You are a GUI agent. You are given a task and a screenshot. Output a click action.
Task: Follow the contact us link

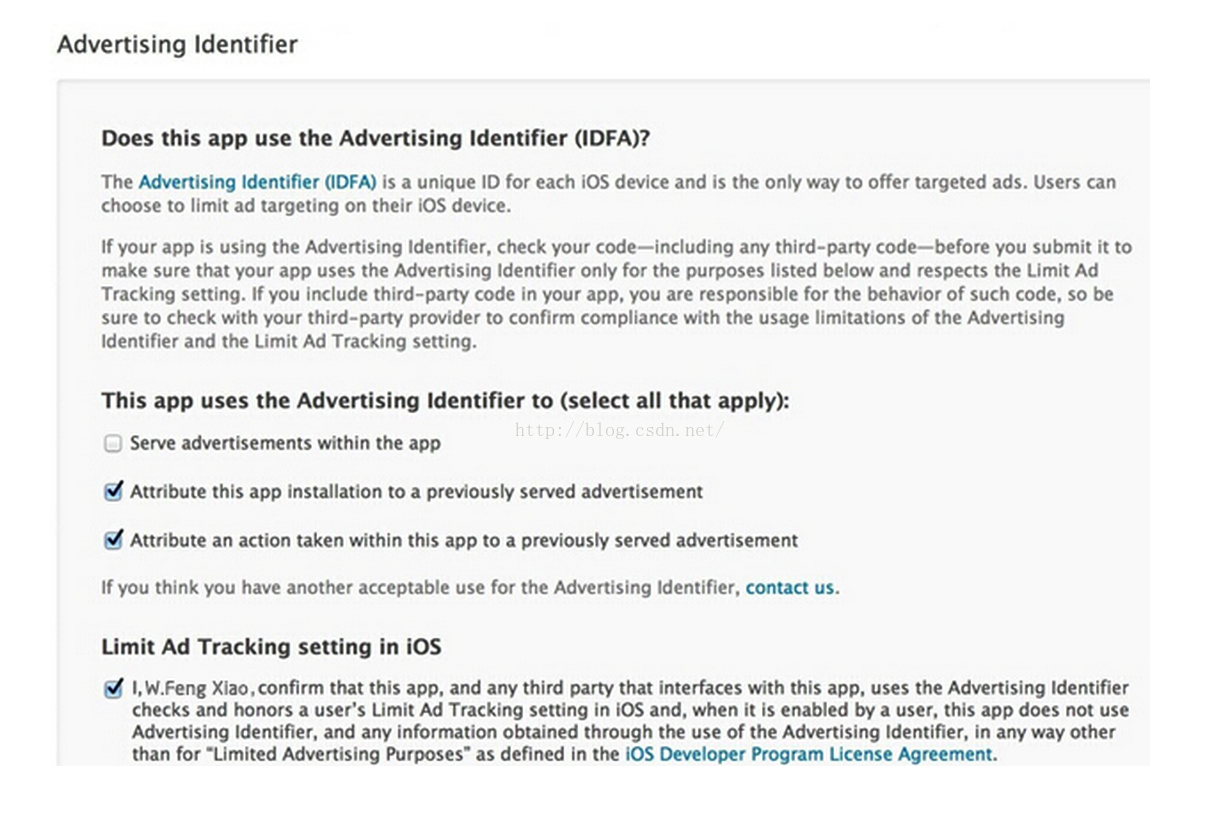790,588
